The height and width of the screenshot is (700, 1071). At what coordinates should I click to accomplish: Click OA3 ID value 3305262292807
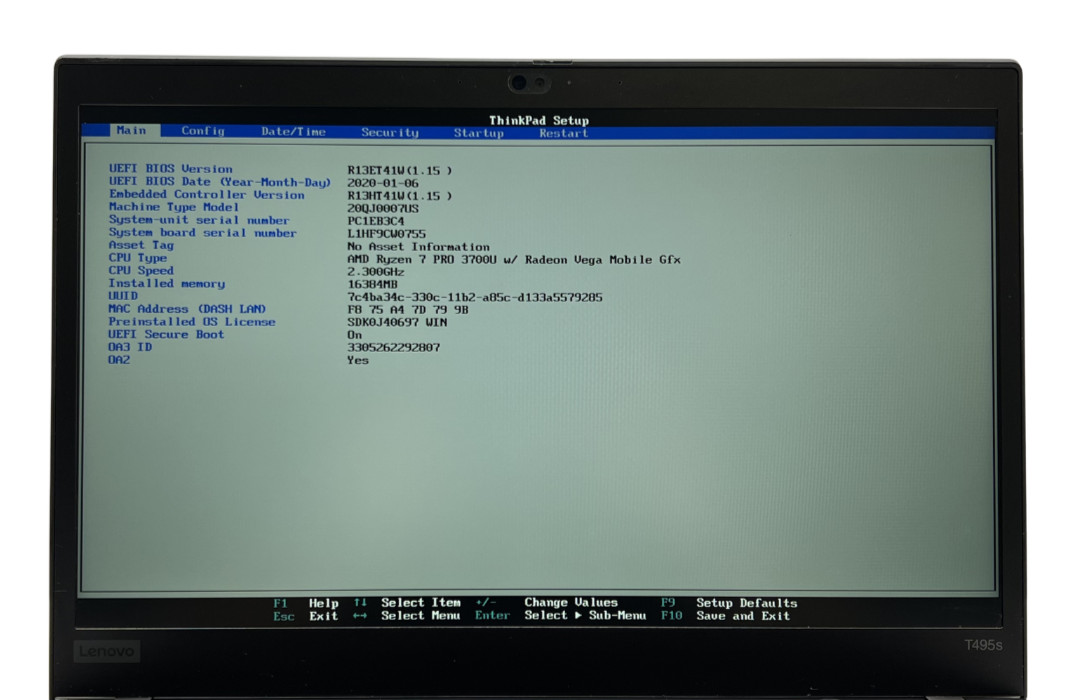click(x=393, y=347)
